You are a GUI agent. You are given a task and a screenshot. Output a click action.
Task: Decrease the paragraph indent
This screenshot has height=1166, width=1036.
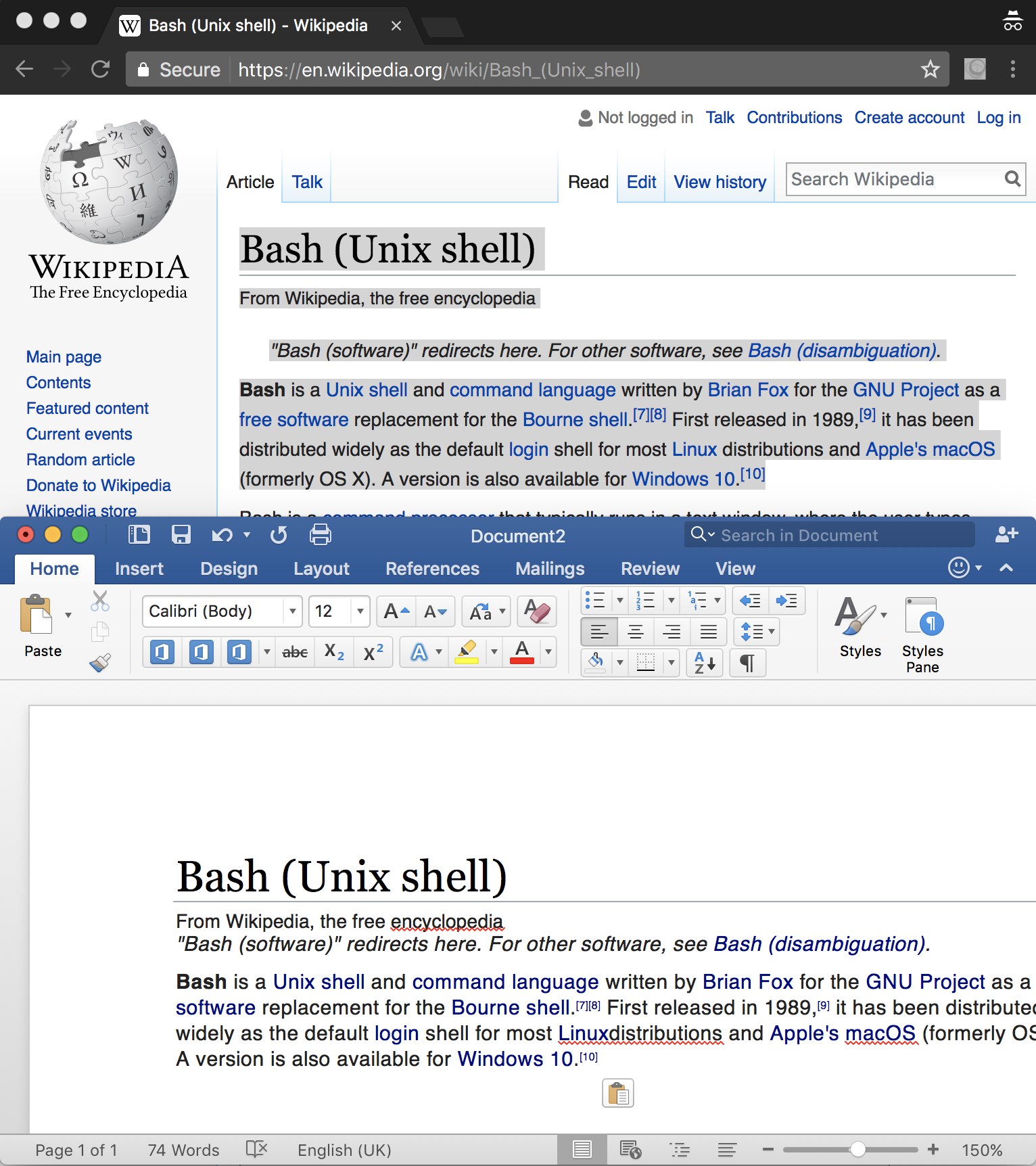[x=751, y=600]
